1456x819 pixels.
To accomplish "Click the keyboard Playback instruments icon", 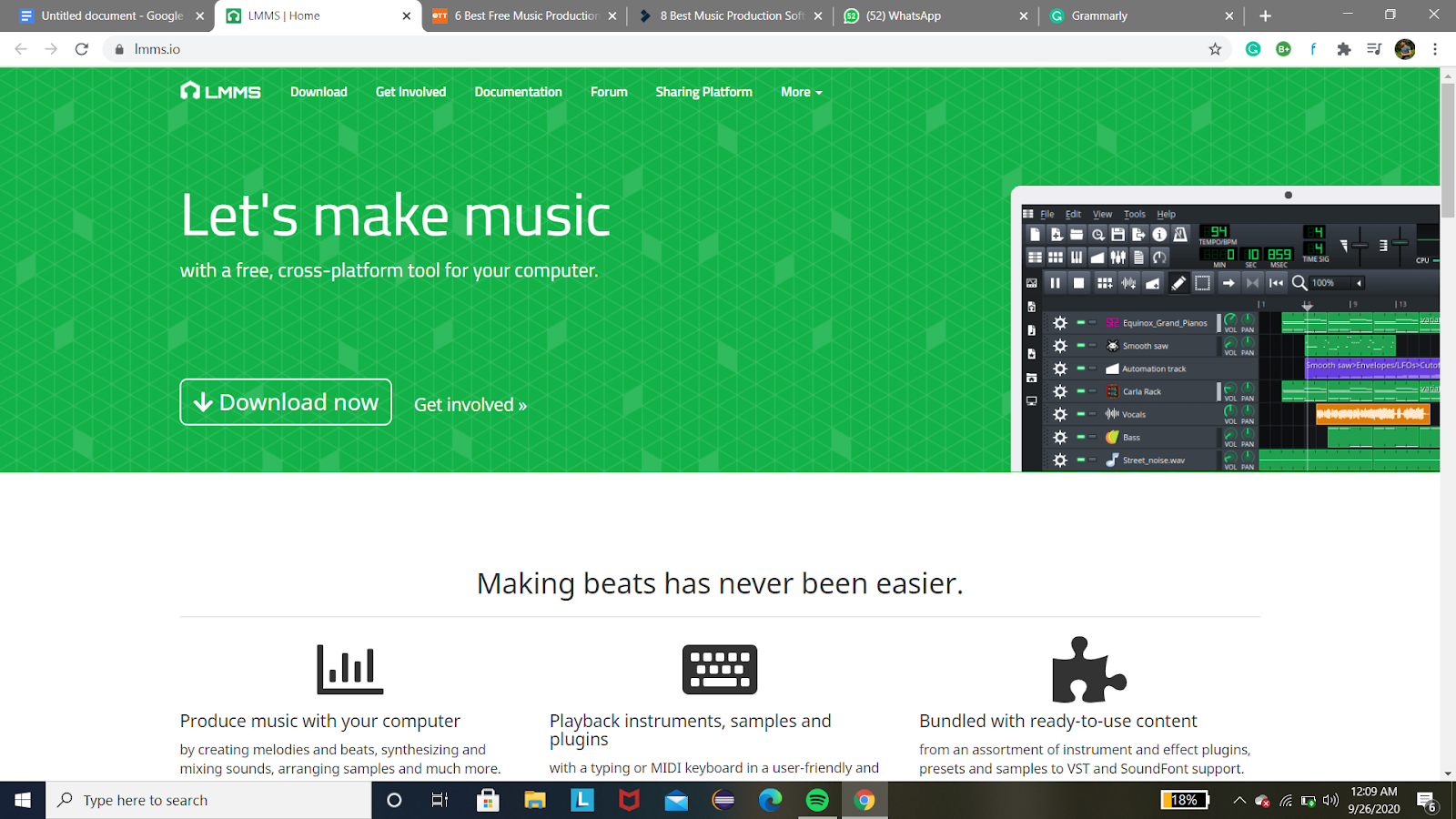I will click(720, 669).
